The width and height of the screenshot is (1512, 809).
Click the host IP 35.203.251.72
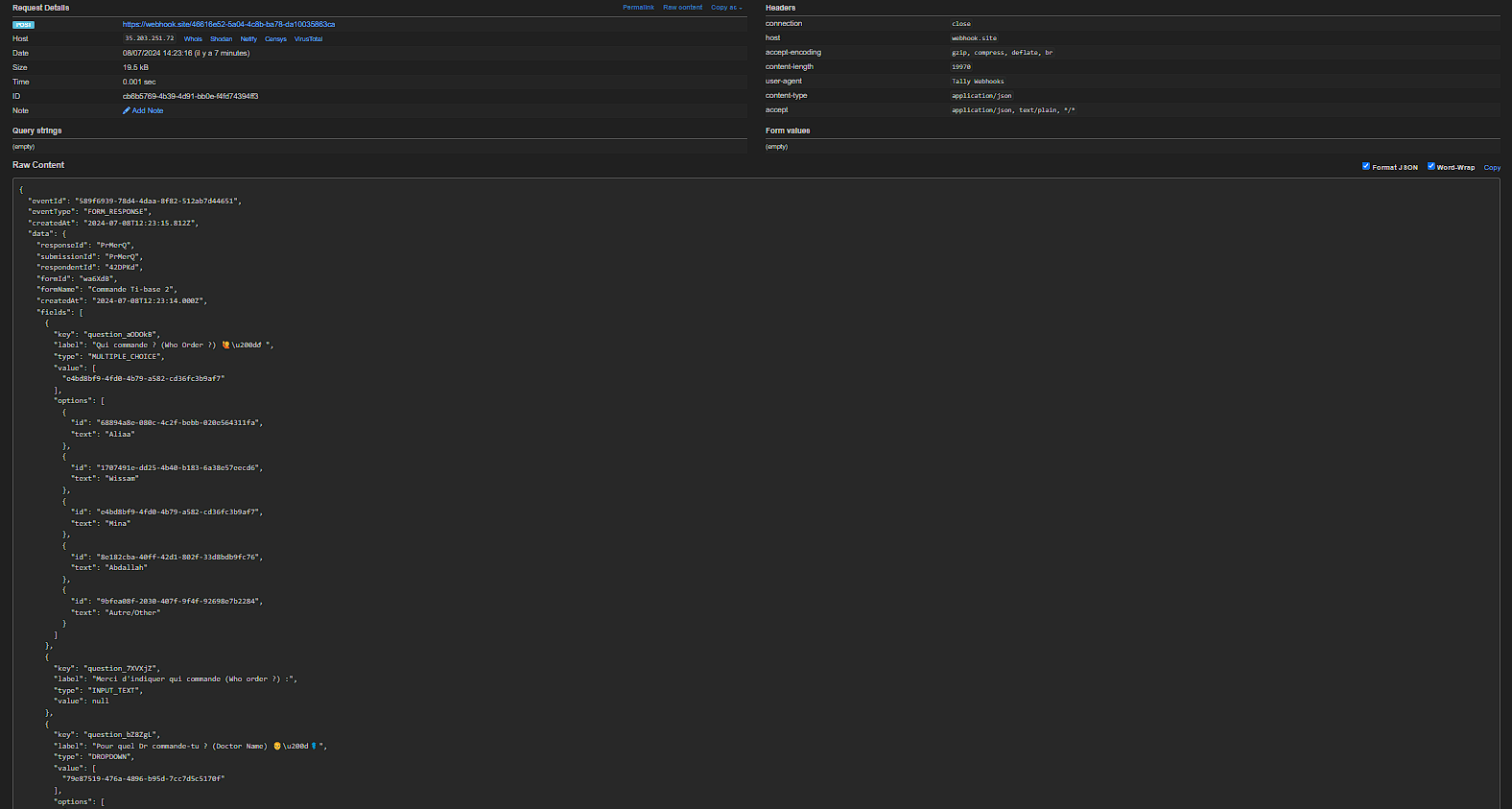click(149, 38)
